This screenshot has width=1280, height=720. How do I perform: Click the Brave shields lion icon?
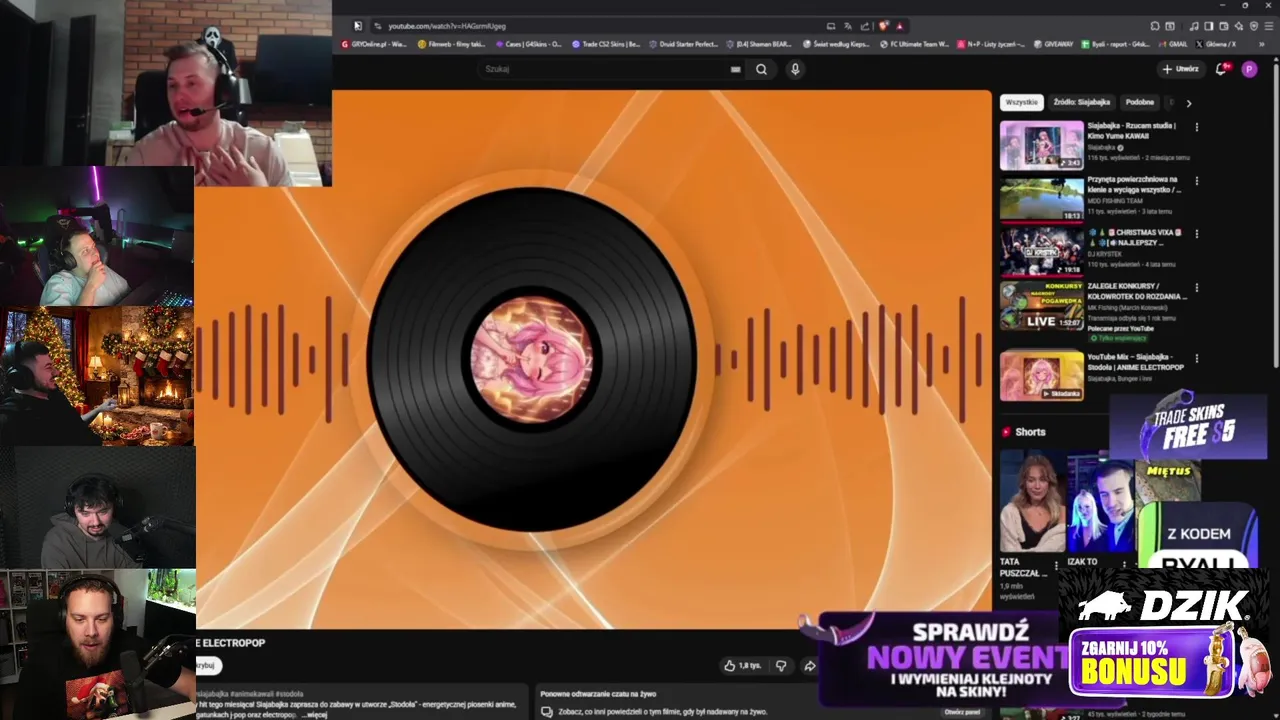click(883, 26)
